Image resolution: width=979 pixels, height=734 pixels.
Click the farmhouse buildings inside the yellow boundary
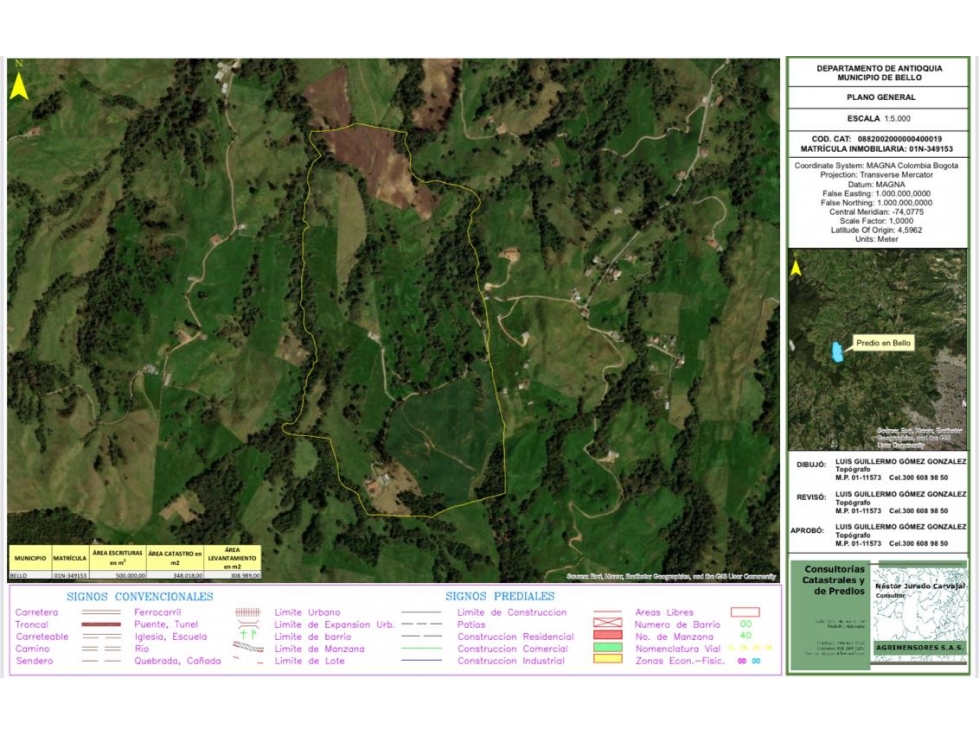pos(379,481)
